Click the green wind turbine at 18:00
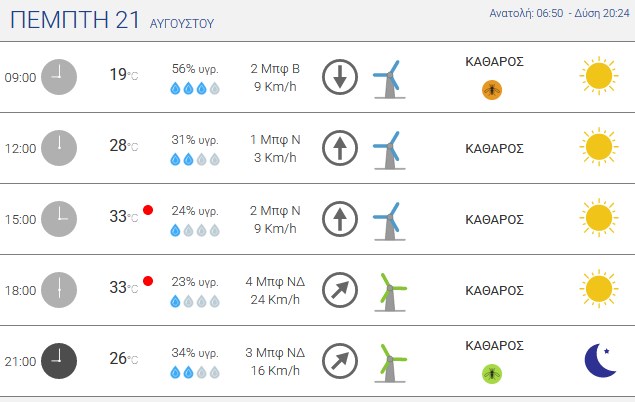Image resolution: width=635 pixels, height=402 pixels. click(x=390, y=292)
